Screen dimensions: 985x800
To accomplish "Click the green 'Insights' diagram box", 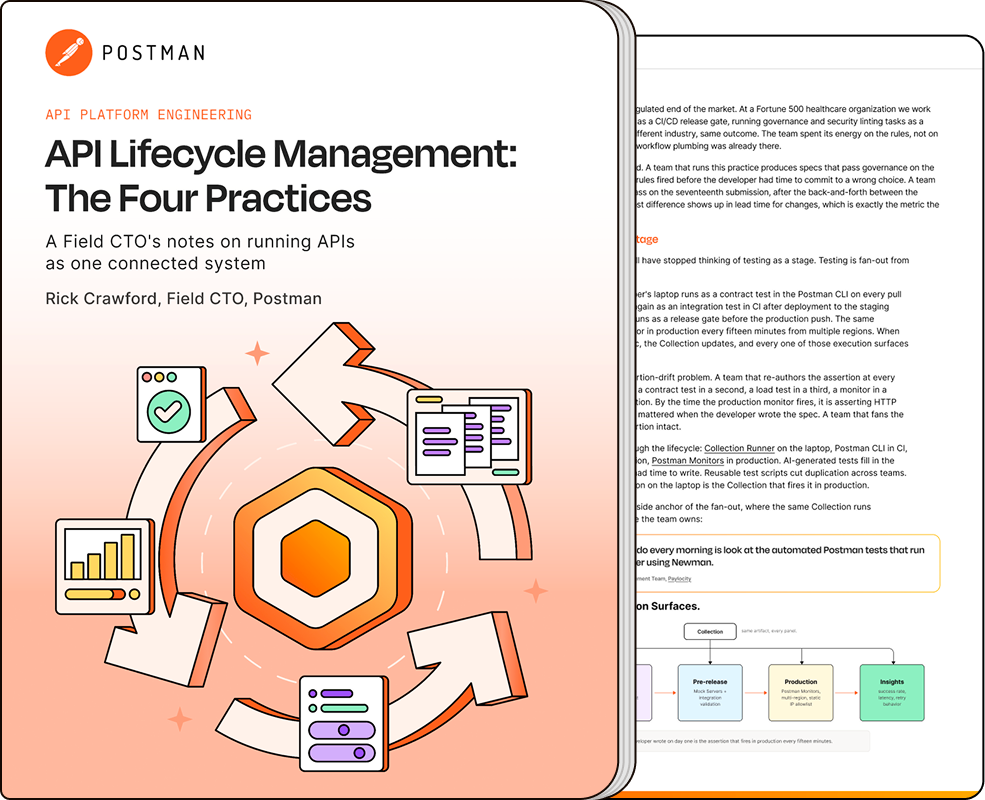I will pos(892,693).
